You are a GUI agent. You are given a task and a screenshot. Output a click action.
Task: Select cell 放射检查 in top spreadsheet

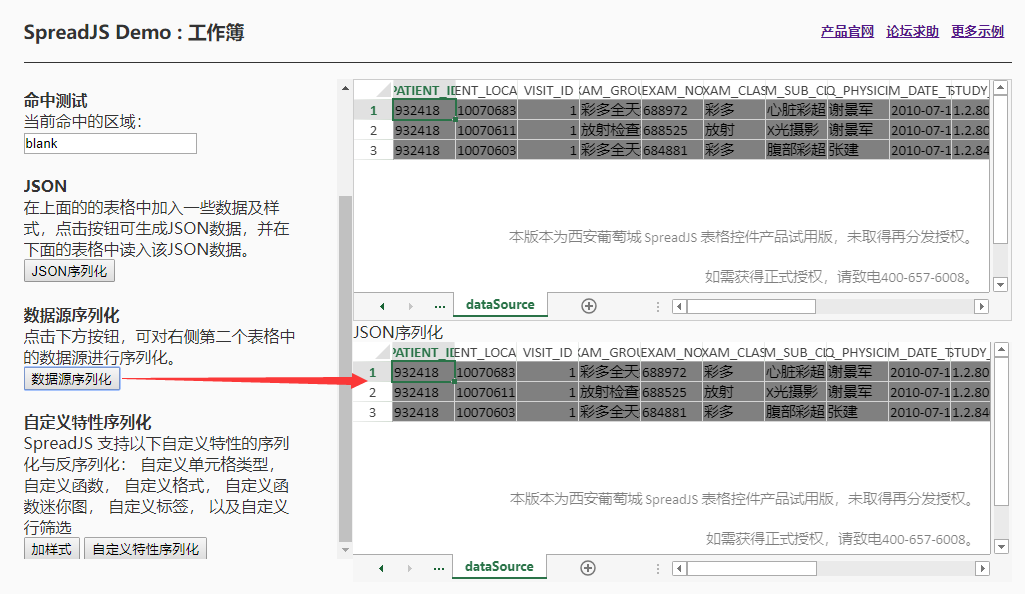[x=610, y=130]
